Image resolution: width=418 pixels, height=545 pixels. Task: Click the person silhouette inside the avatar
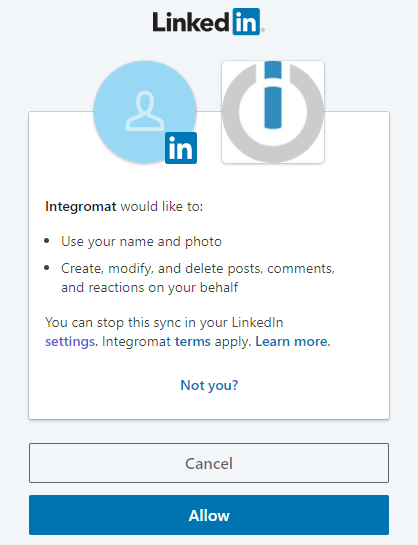point(145,111)
